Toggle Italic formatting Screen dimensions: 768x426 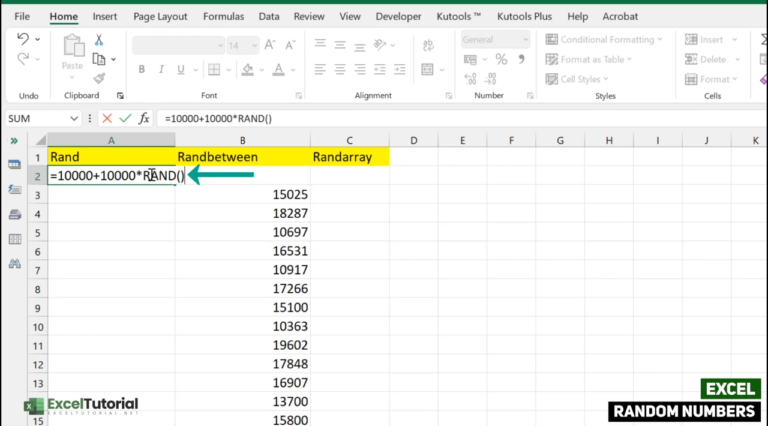click(x=160, y=70)
